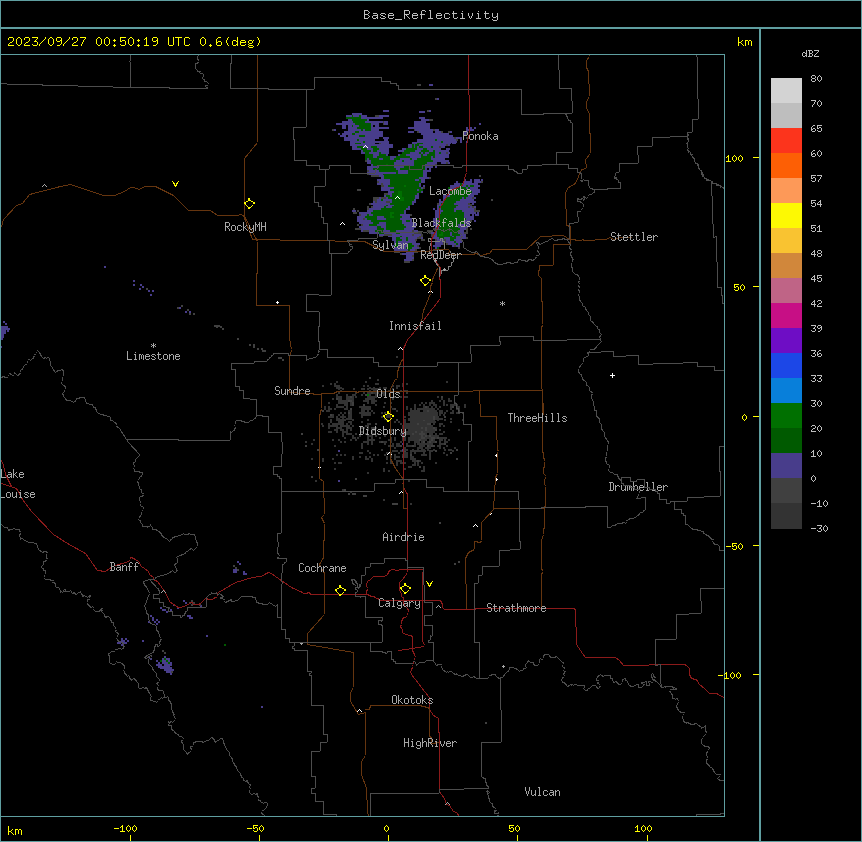Viewport: 862px width, 842px height.
Task: Click the Calgary label
Action: [x=399, y=603]
